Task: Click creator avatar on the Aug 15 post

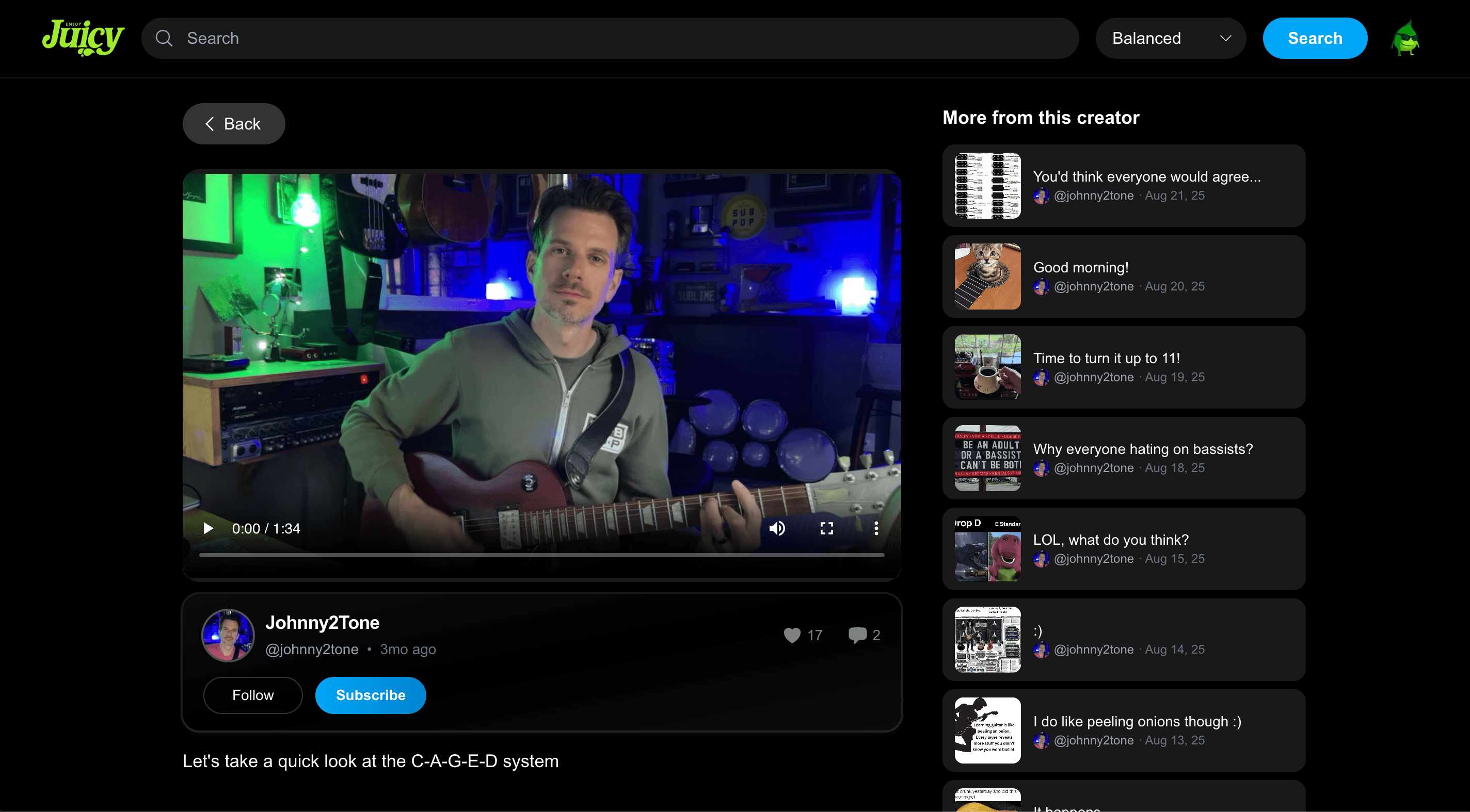Action: click(1041, 558)
